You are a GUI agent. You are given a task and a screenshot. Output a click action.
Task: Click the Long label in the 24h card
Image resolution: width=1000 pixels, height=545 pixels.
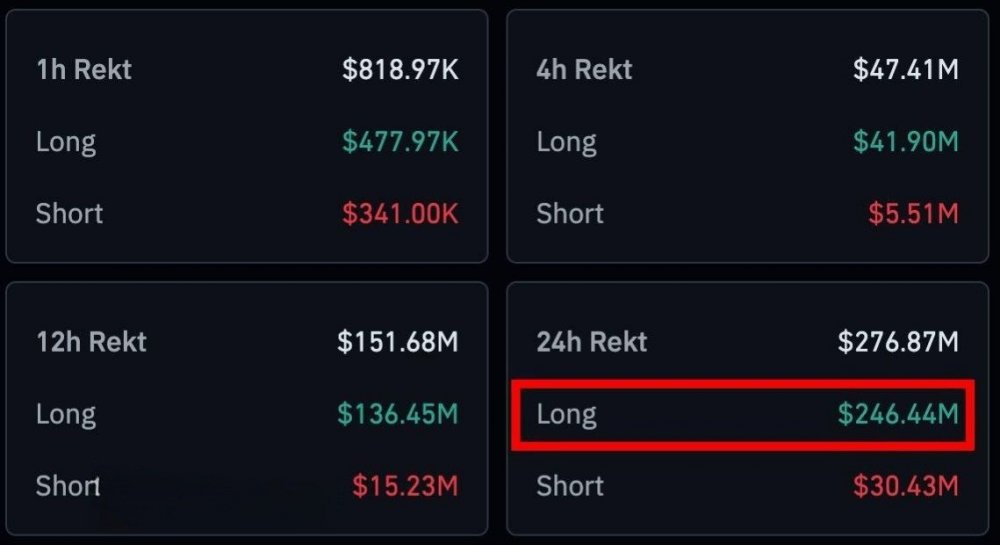point(567,414)
